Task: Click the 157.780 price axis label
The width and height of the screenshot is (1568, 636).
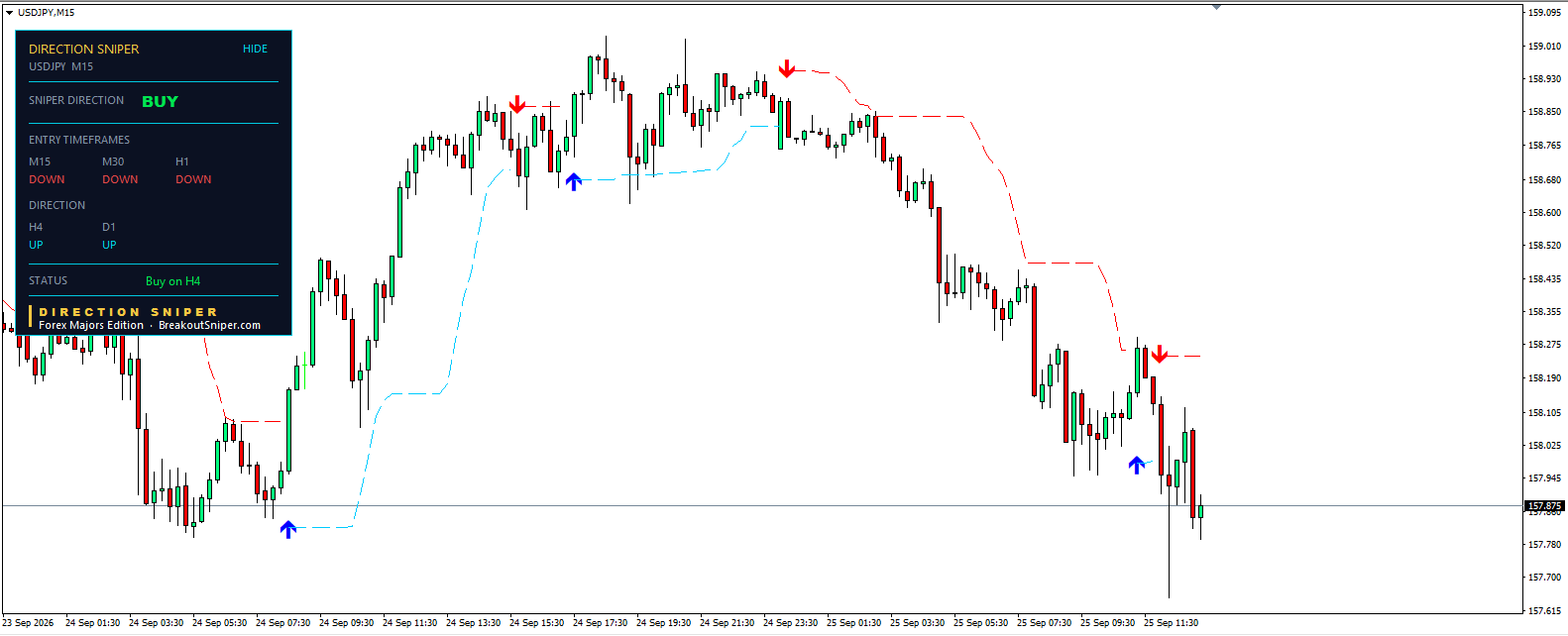Action: tap(1544, 545)
